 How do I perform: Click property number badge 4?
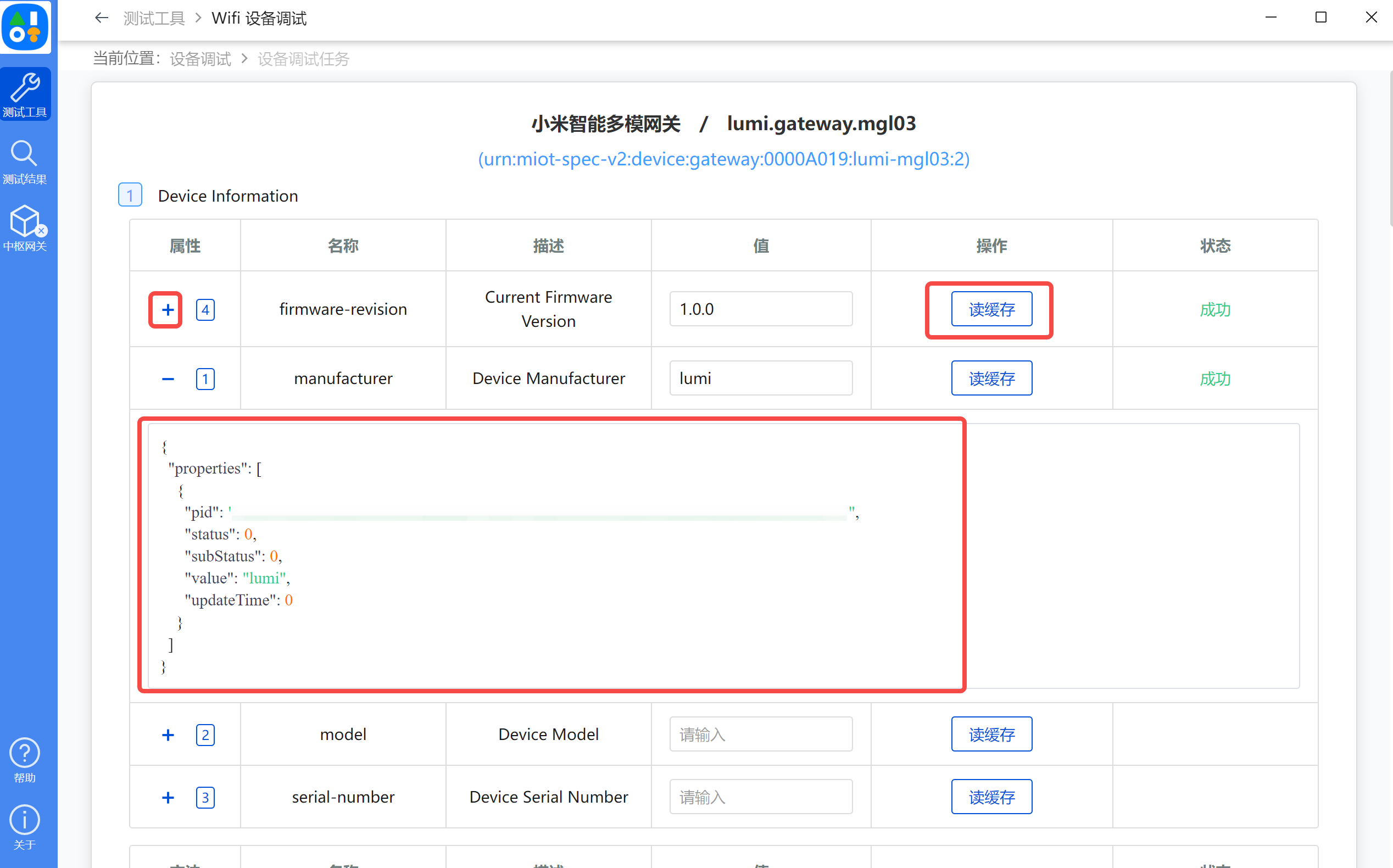[x=205, y=310]
